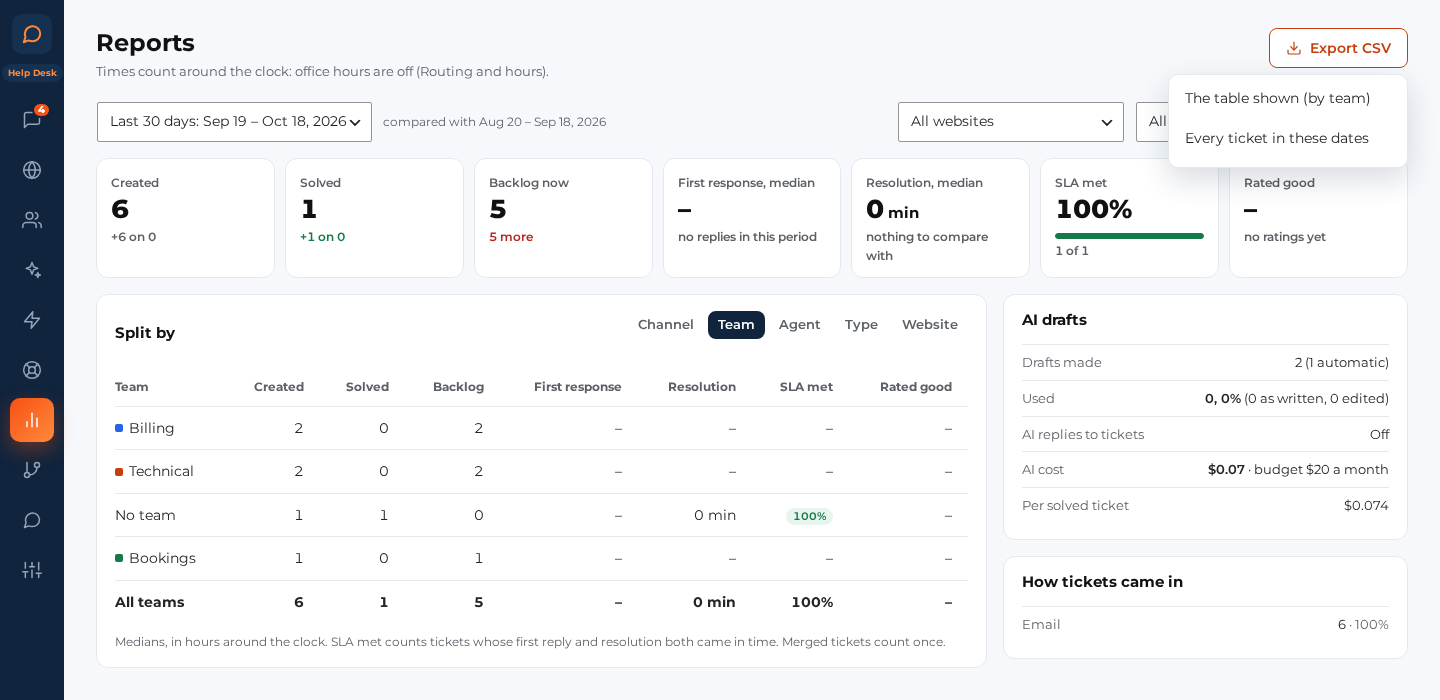Click the AI cost '$0.07' budget value

1298,470
